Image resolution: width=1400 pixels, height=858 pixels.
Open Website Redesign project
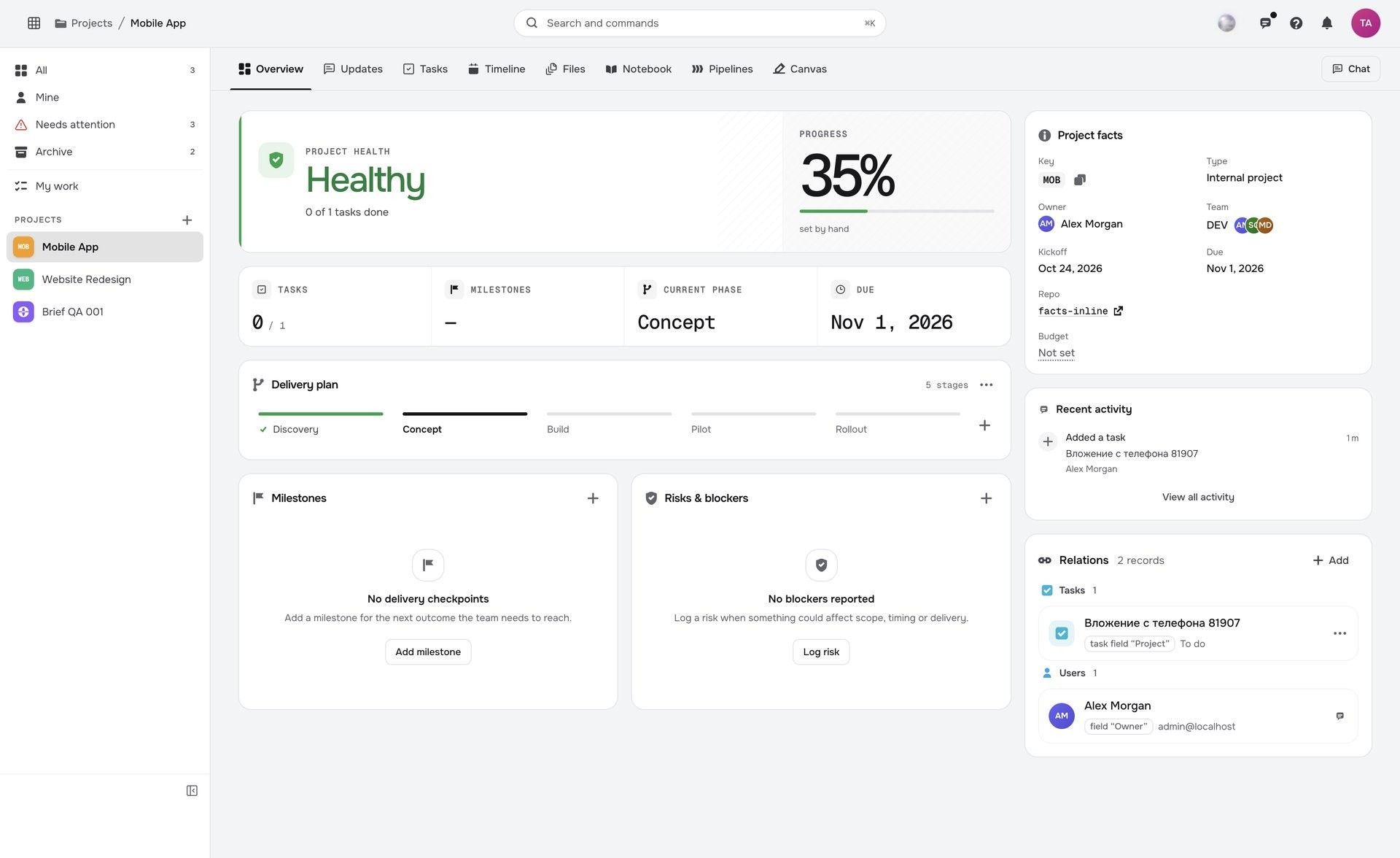[x=104, y=279]
